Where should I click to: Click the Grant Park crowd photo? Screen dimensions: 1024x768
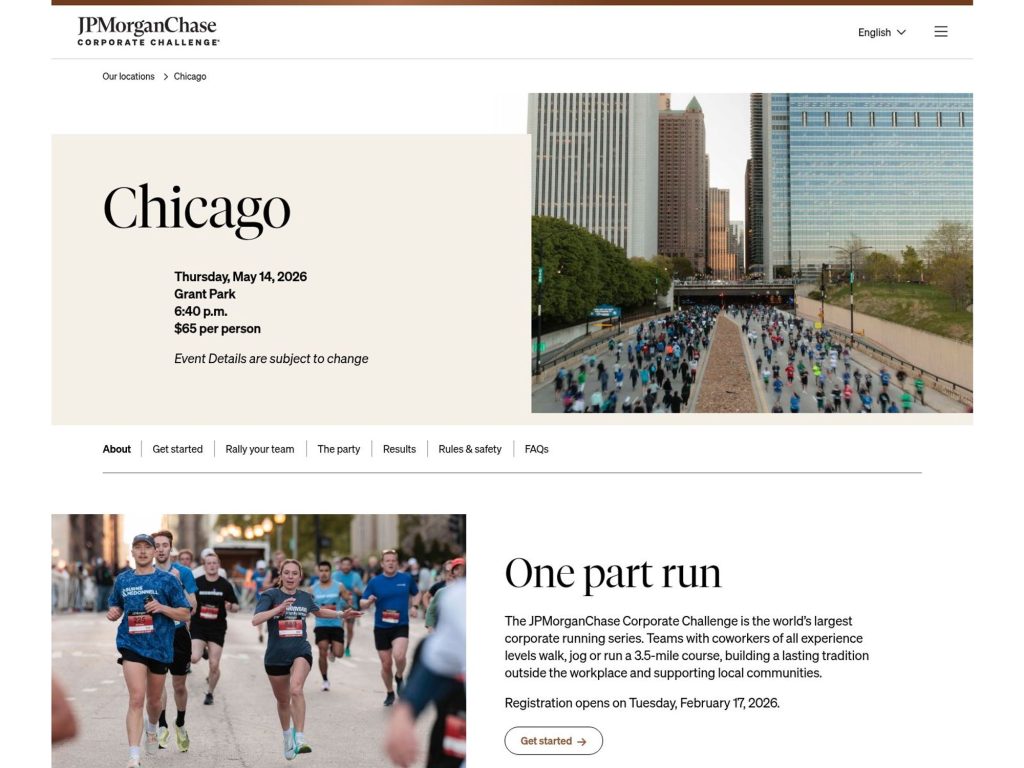tap(750, 253)
